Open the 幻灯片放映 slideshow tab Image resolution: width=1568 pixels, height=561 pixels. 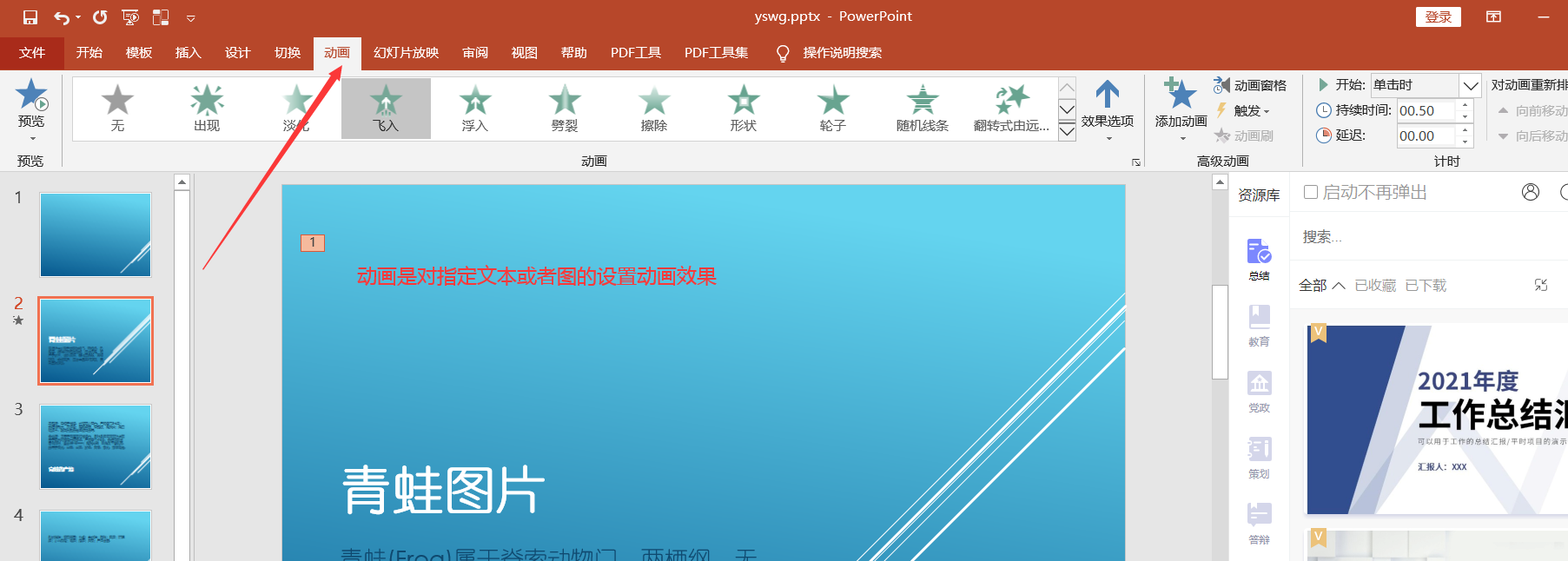[406, 53]
